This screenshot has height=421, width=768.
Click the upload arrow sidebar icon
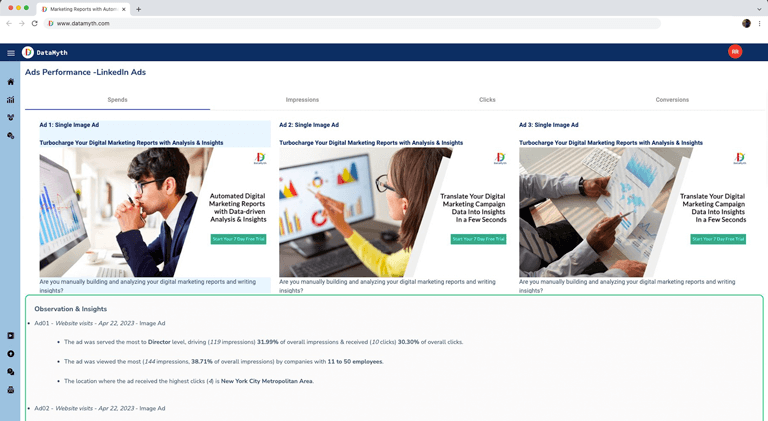10,354
